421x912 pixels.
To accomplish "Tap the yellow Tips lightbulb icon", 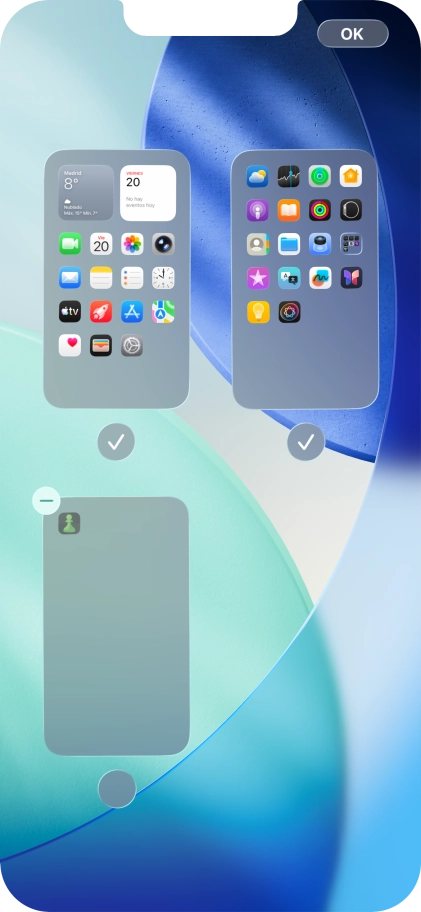I will (x=257, y=312).
